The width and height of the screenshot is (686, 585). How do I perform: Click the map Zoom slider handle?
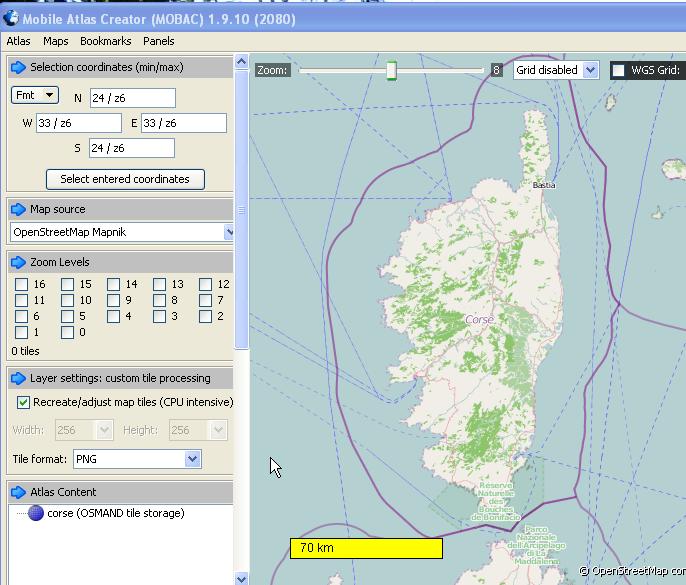pyautogui.click(x=392, y=70)
